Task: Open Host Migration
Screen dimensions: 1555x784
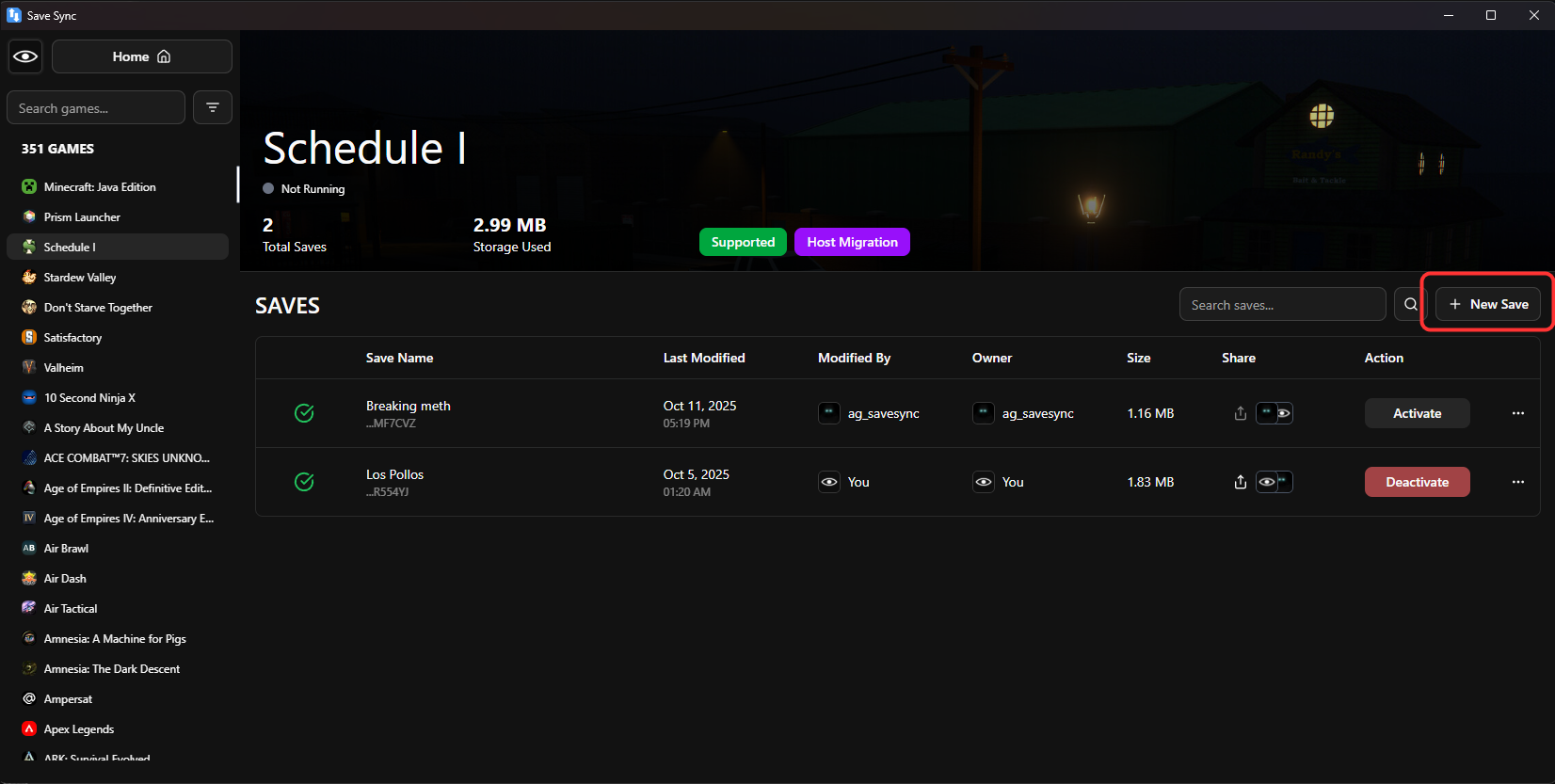Action: (x=852, y=242)
